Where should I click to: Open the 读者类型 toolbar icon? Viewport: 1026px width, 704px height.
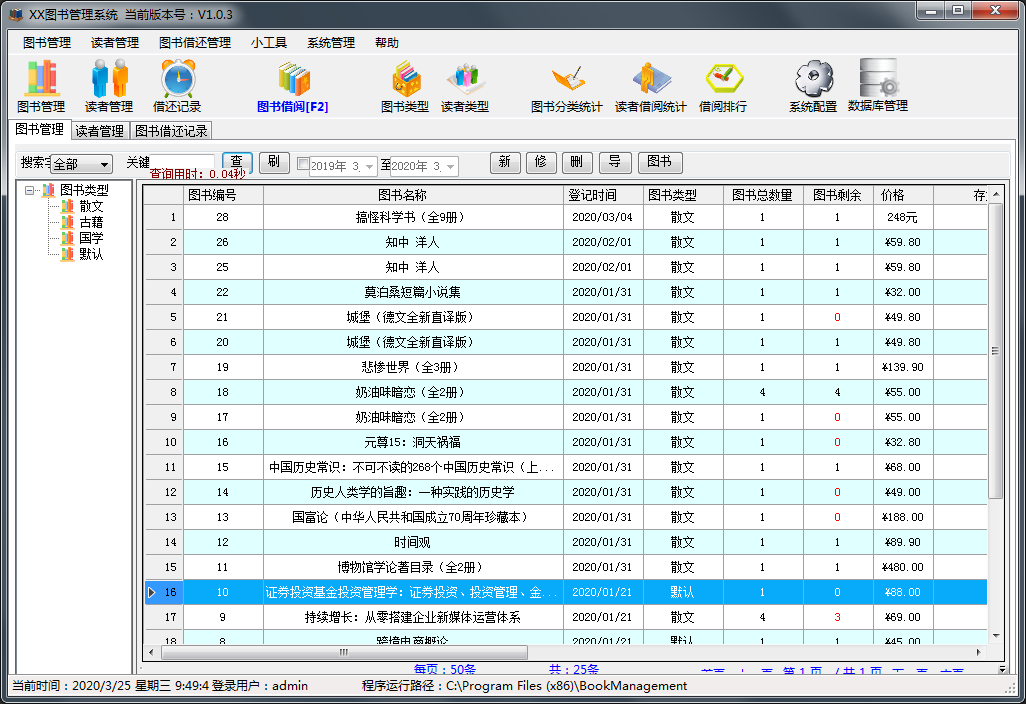[x=465, y=87]
